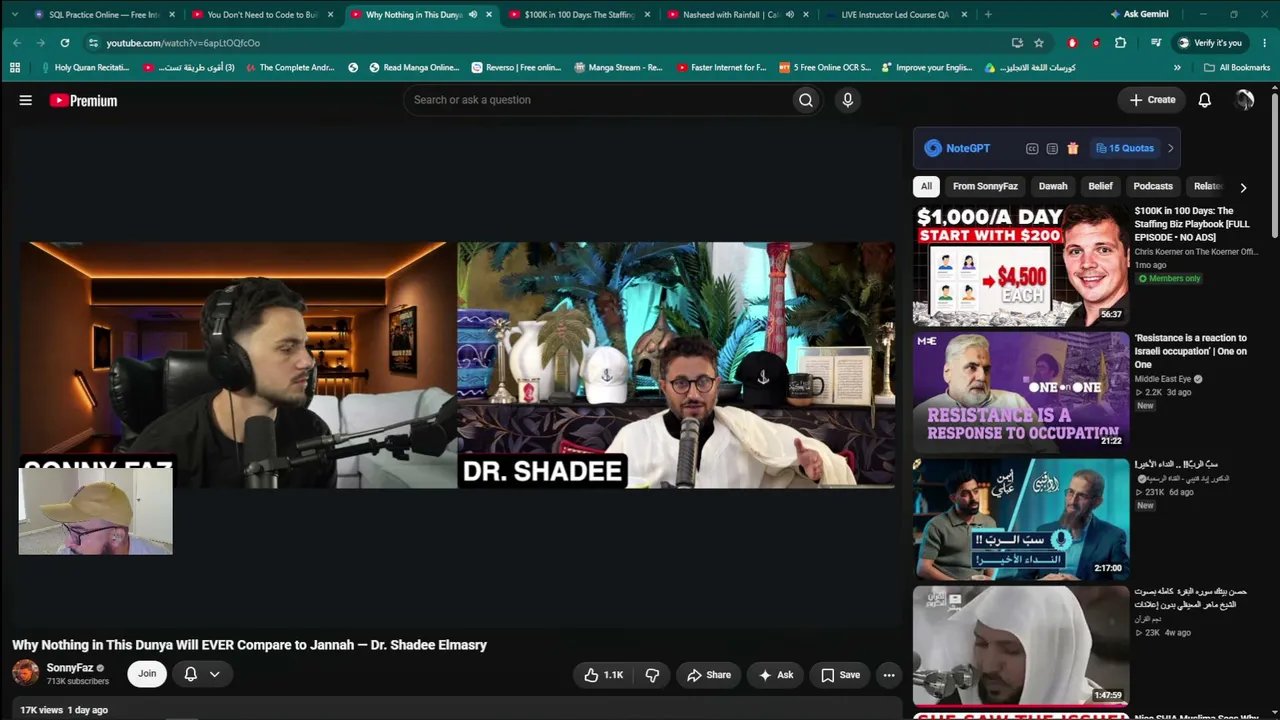
Task: Reload the current page
Action: pos(65,43)
